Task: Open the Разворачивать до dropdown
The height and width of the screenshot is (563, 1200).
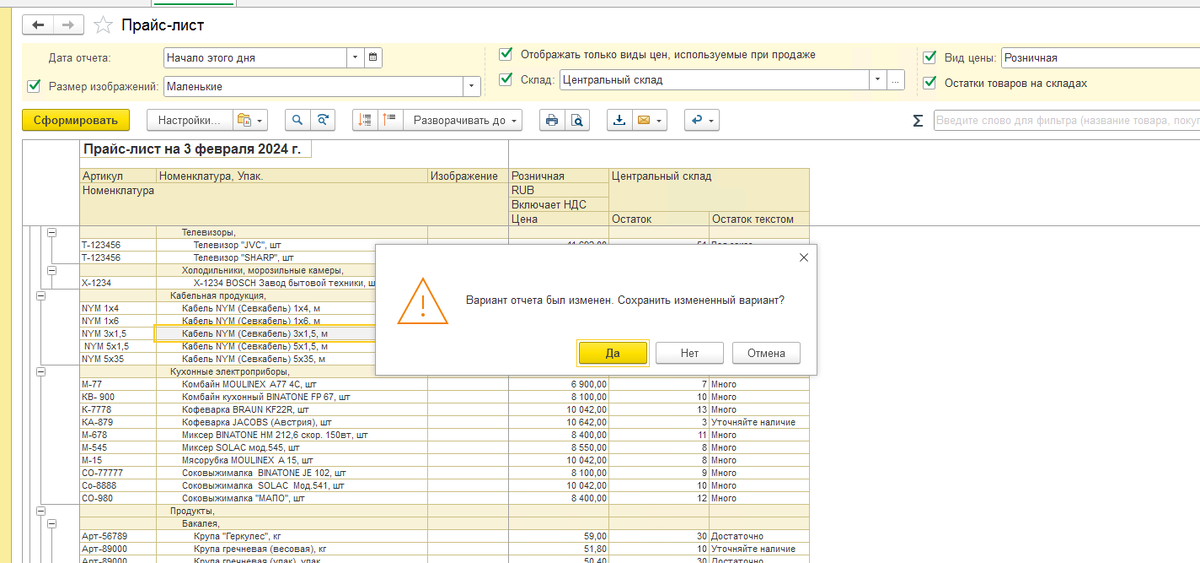Action: (x=464, y=120)
